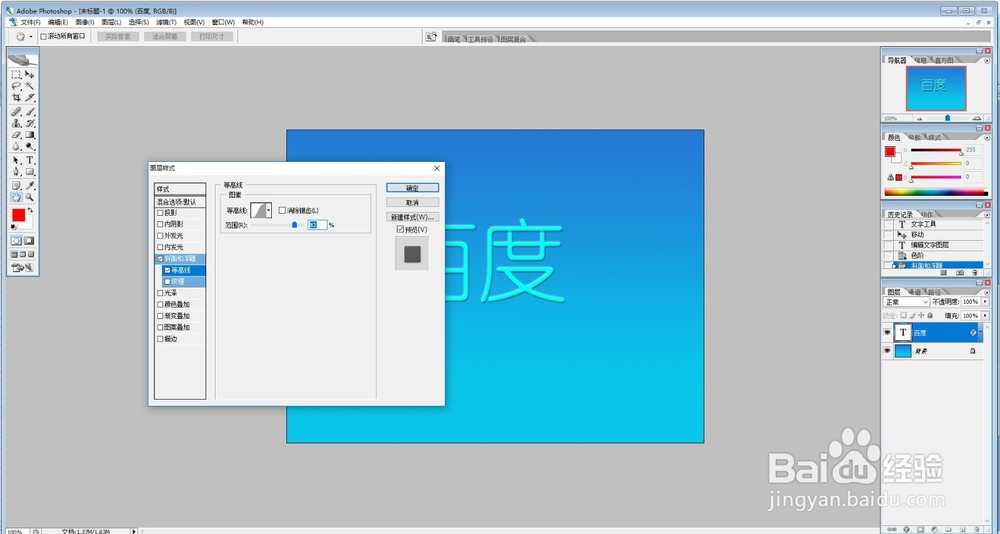Switch to Quick Mask mode
1000x534 pixels.
[29, 241]
